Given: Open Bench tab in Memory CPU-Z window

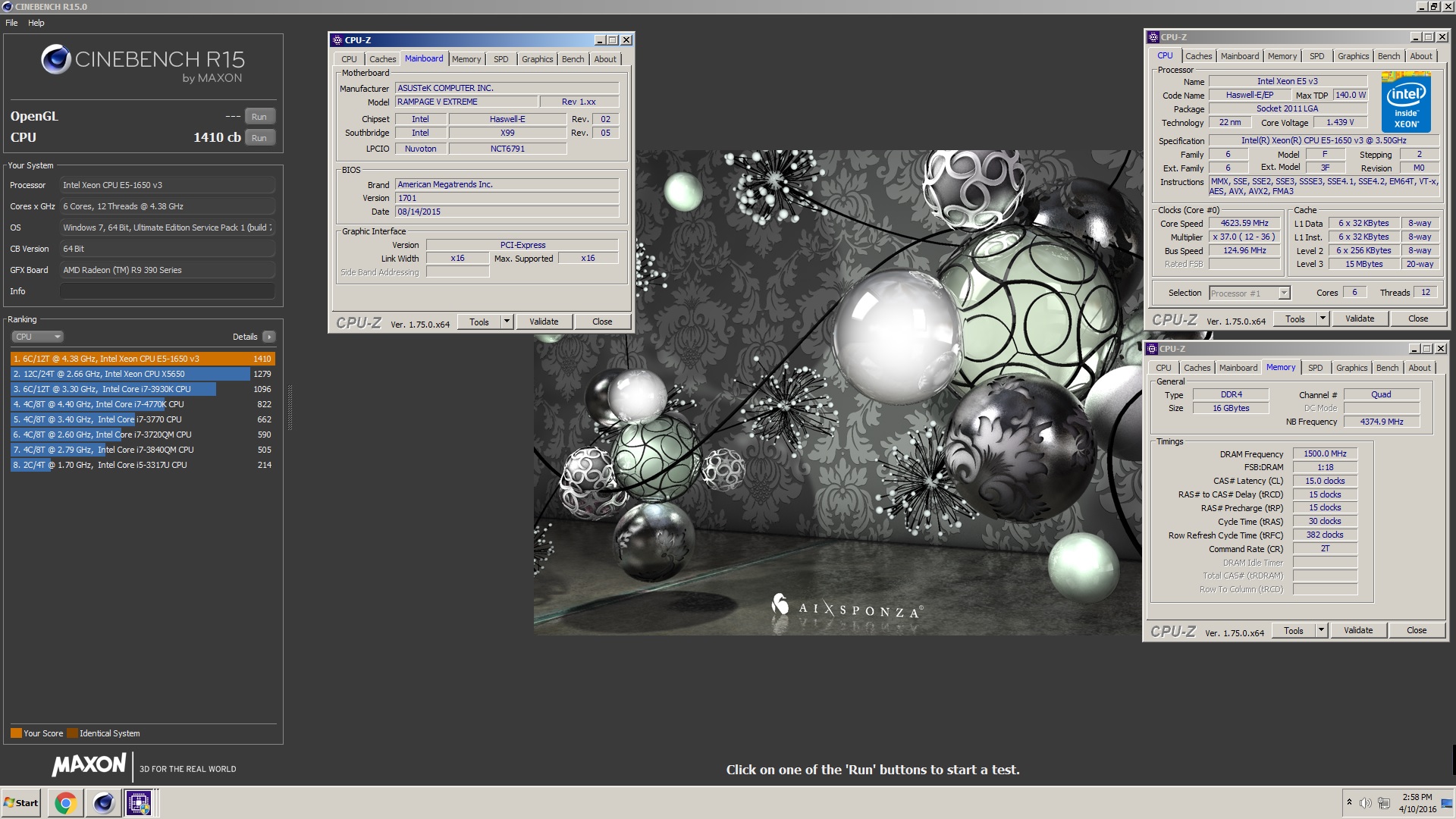Looking at the screenshot, I should (1388, 368).
